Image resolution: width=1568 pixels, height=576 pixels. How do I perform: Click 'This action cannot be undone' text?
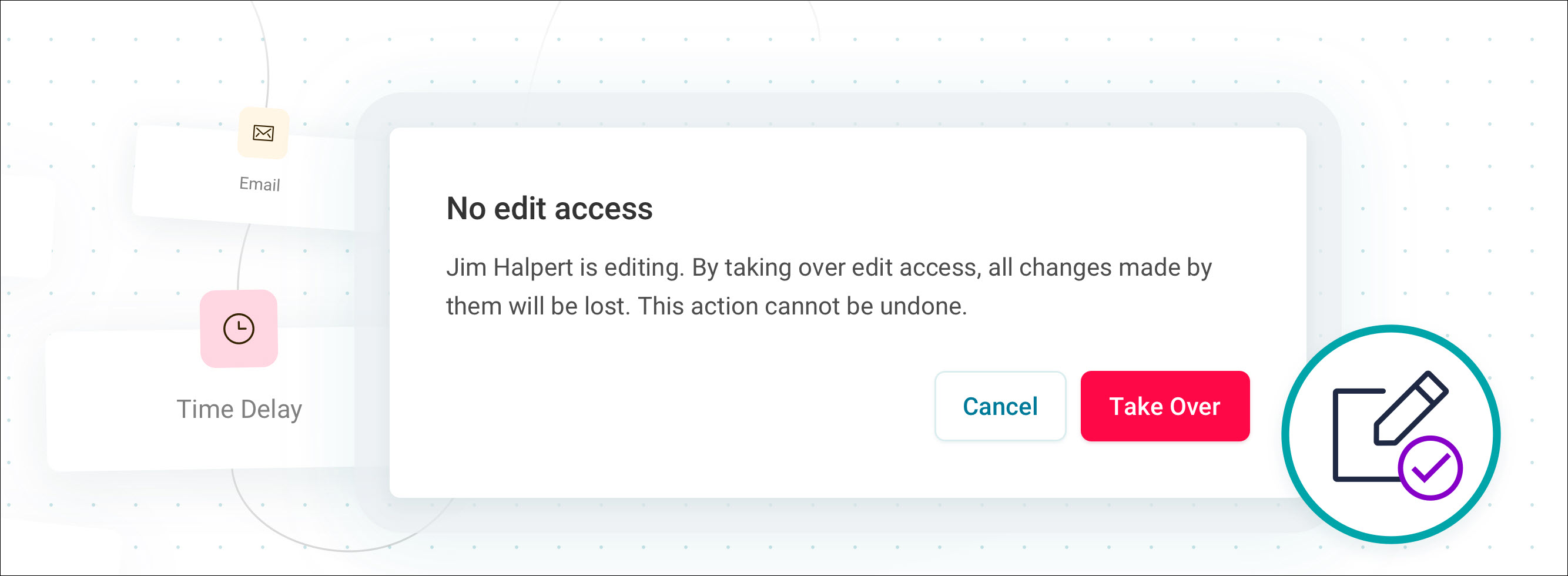pyautogui.click(x=802, y=306)
